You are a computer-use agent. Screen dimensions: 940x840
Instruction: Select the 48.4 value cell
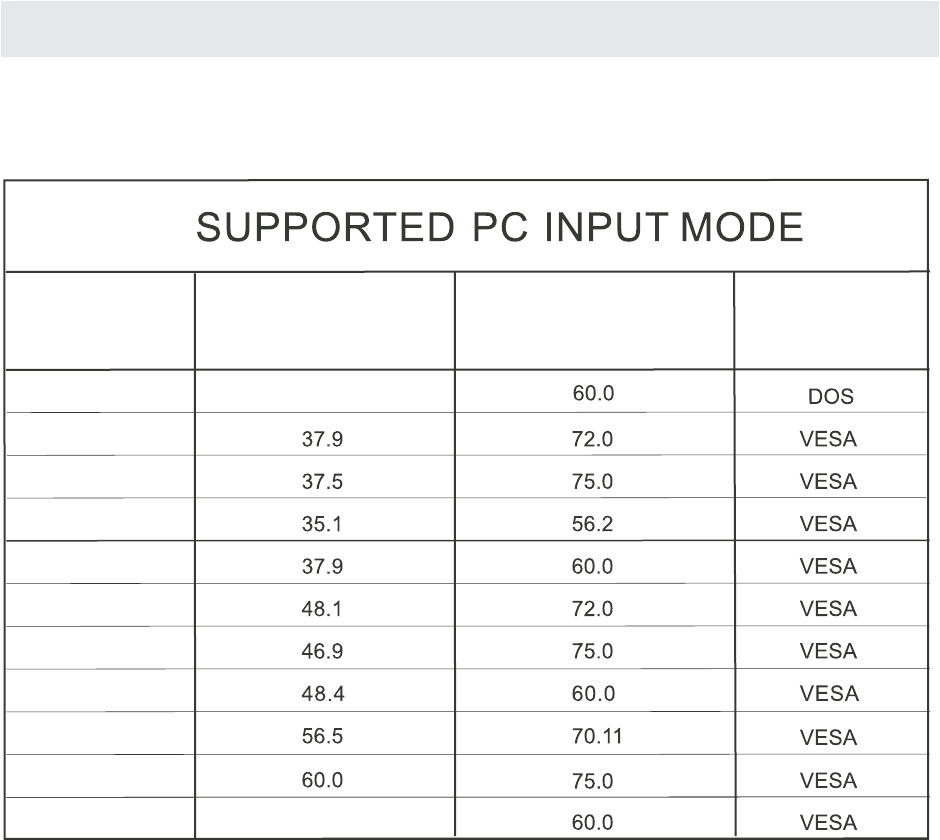322,693
